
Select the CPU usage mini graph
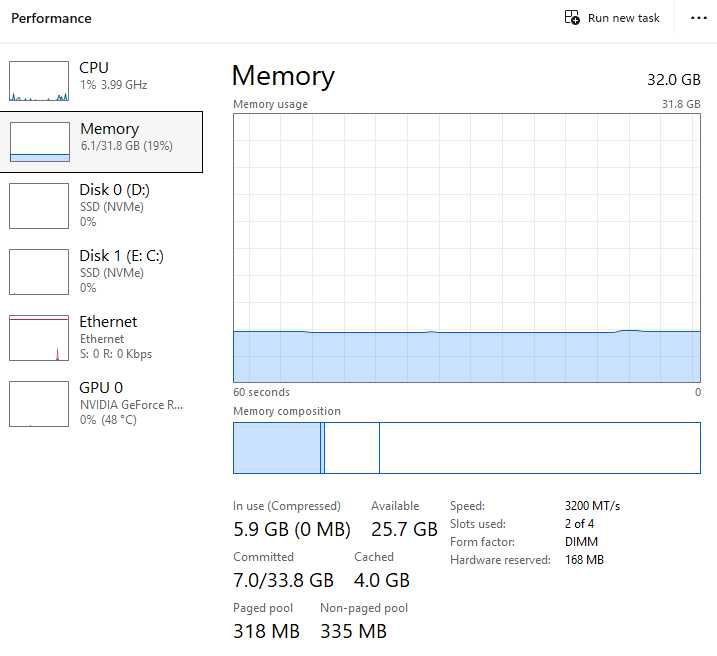pyautogui.click(x=39, y=81)
